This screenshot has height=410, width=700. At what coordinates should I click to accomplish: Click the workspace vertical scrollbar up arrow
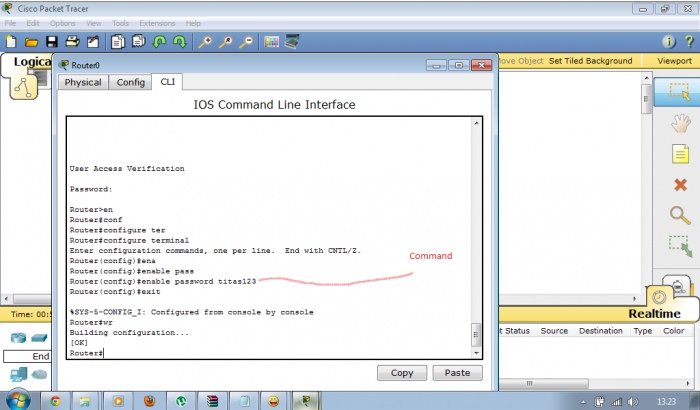(646, 78)
